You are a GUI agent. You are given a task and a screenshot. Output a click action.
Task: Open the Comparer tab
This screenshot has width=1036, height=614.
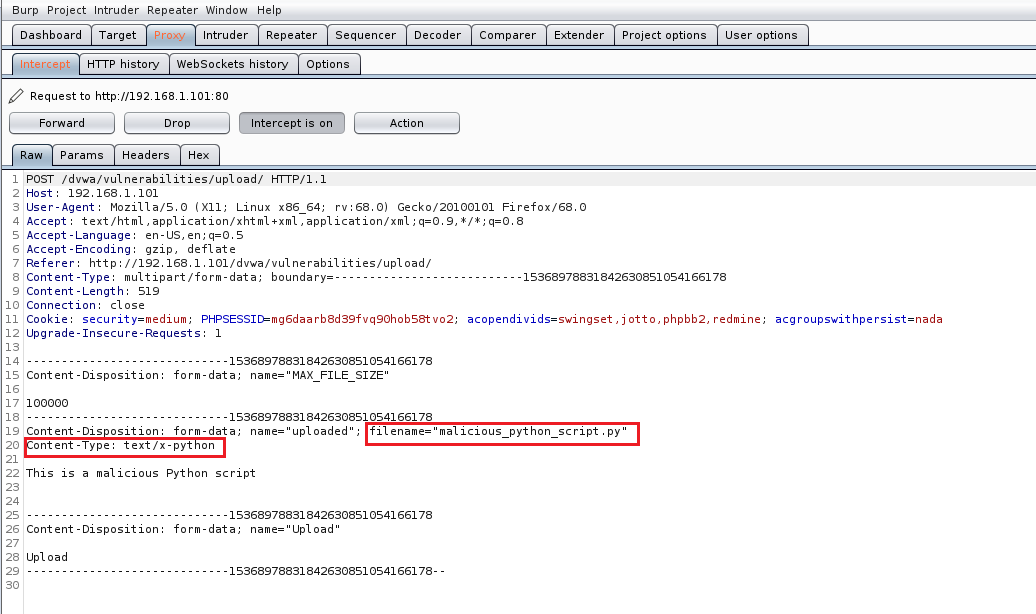[x=507, y=35]
